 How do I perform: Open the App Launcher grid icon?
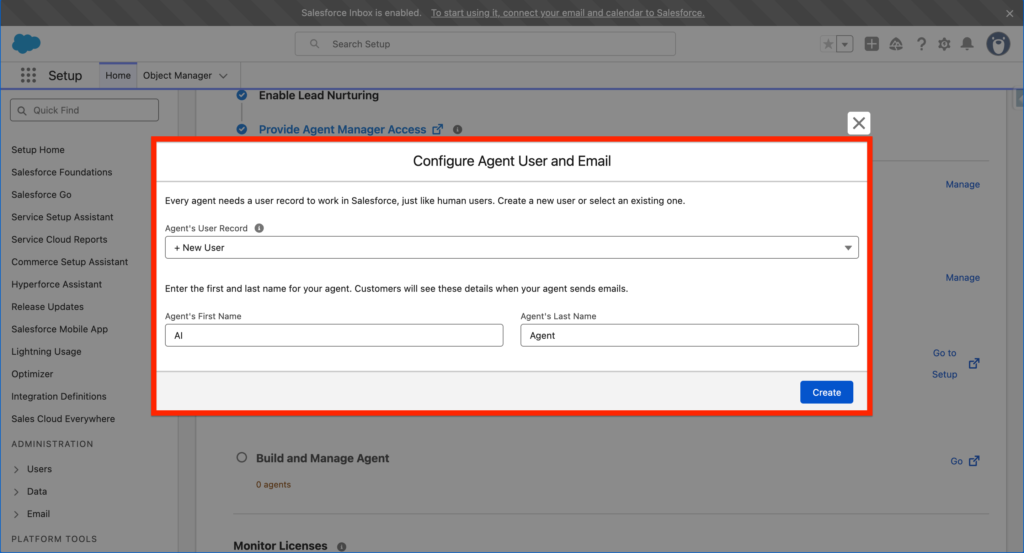28,76
